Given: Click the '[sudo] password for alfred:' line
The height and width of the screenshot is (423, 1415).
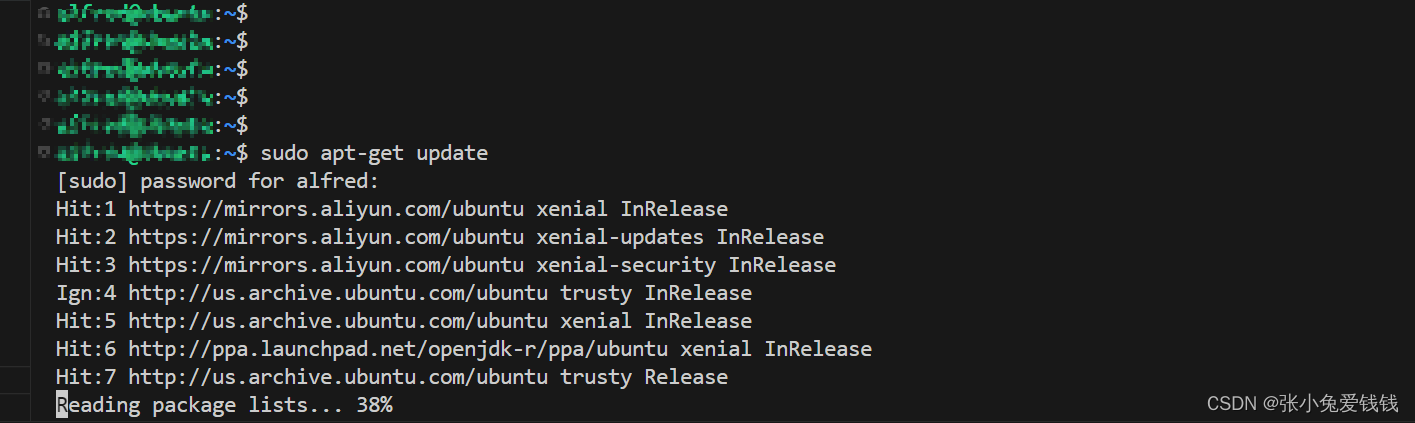Looking at the screenshot, I should point(218,181).
